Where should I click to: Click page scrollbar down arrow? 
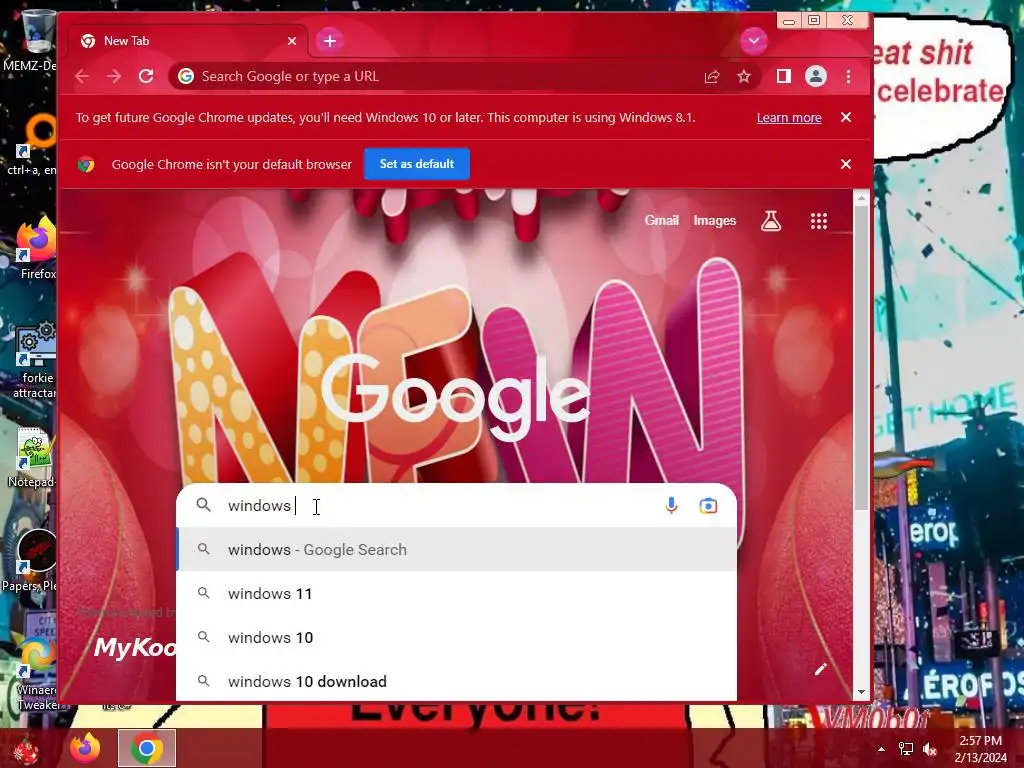coord(861,692)
